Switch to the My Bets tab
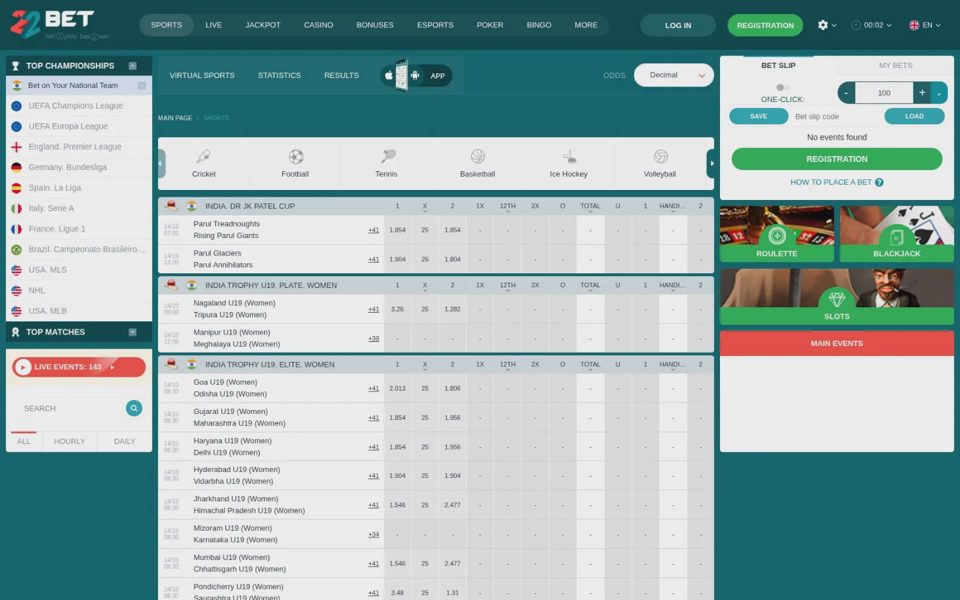Image resolution: width=960 pixels, height=600 pixels. (895, 66)
